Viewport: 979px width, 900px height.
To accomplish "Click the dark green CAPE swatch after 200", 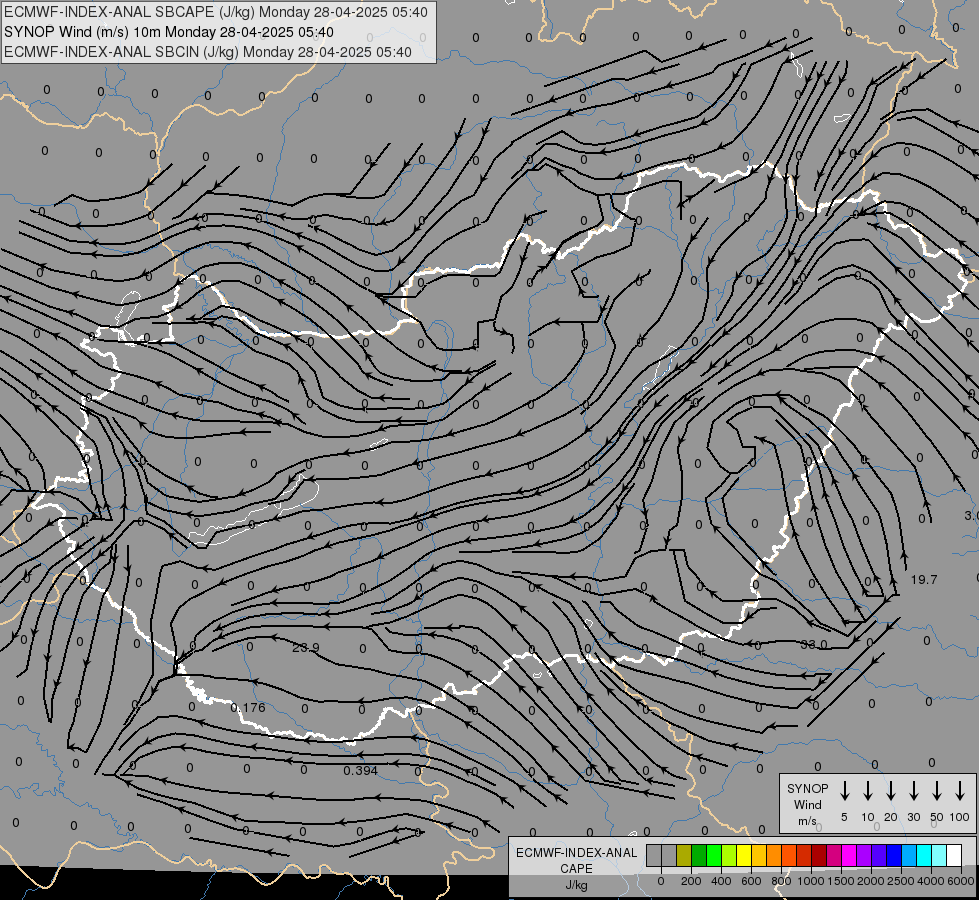I will click(699, 855).
